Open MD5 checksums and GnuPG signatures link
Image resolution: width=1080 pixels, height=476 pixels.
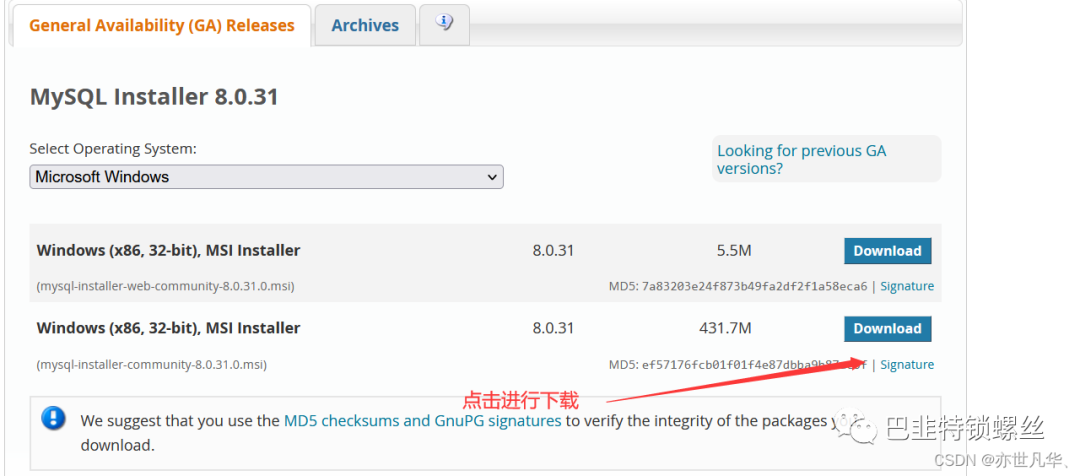422,420
